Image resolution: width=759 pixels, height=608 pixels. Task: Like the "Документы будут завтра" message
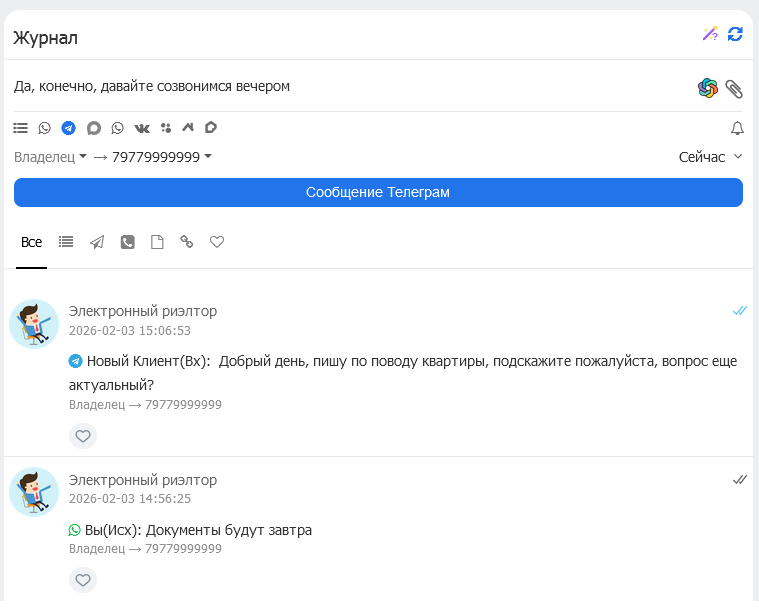tap(83, 580)
